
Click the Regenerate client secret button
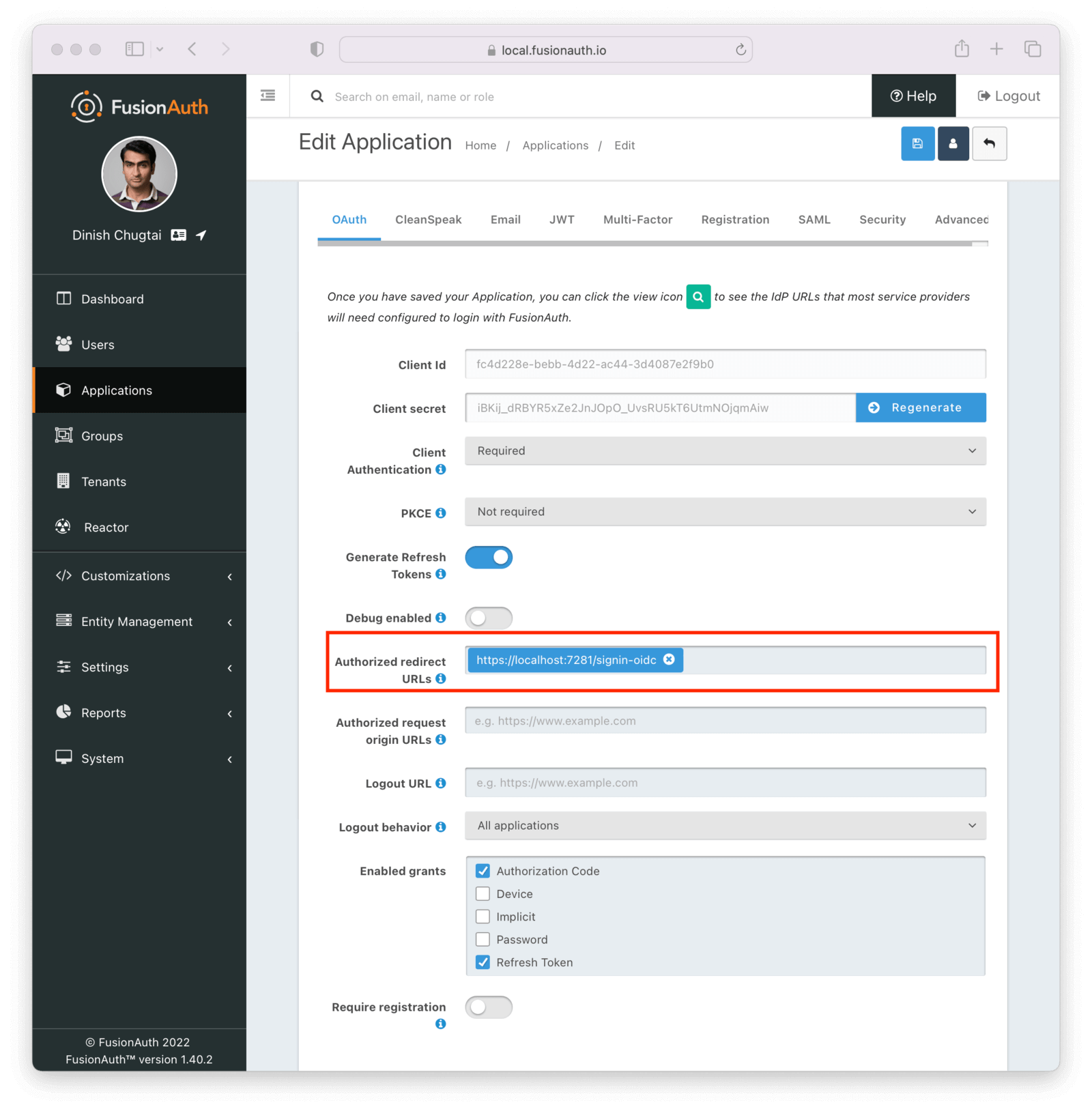tap(921, 407)
